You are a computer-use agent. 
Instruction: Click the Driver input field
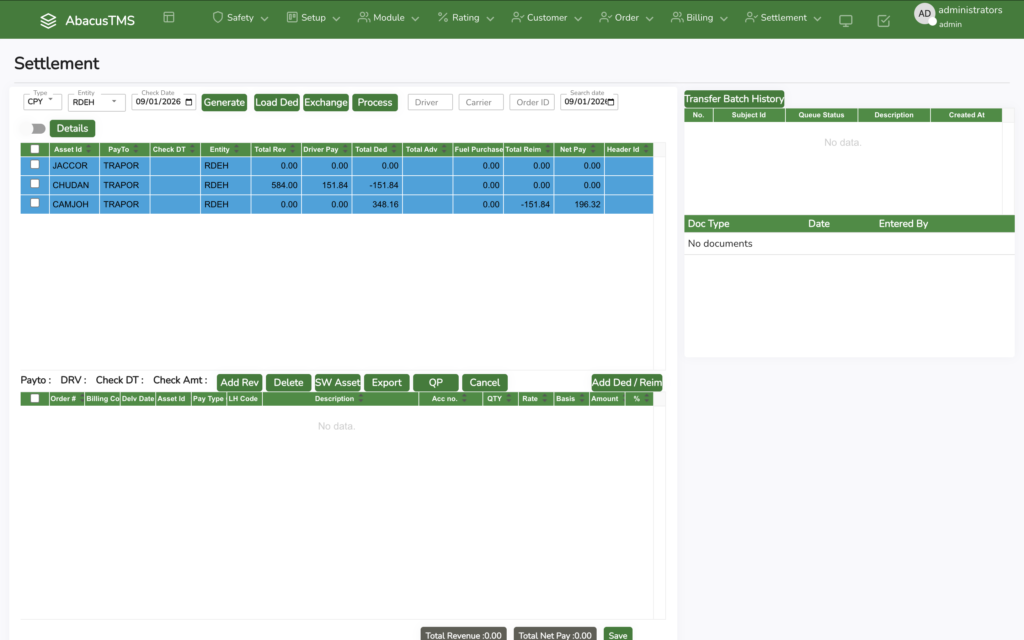(x=430, y=102)
